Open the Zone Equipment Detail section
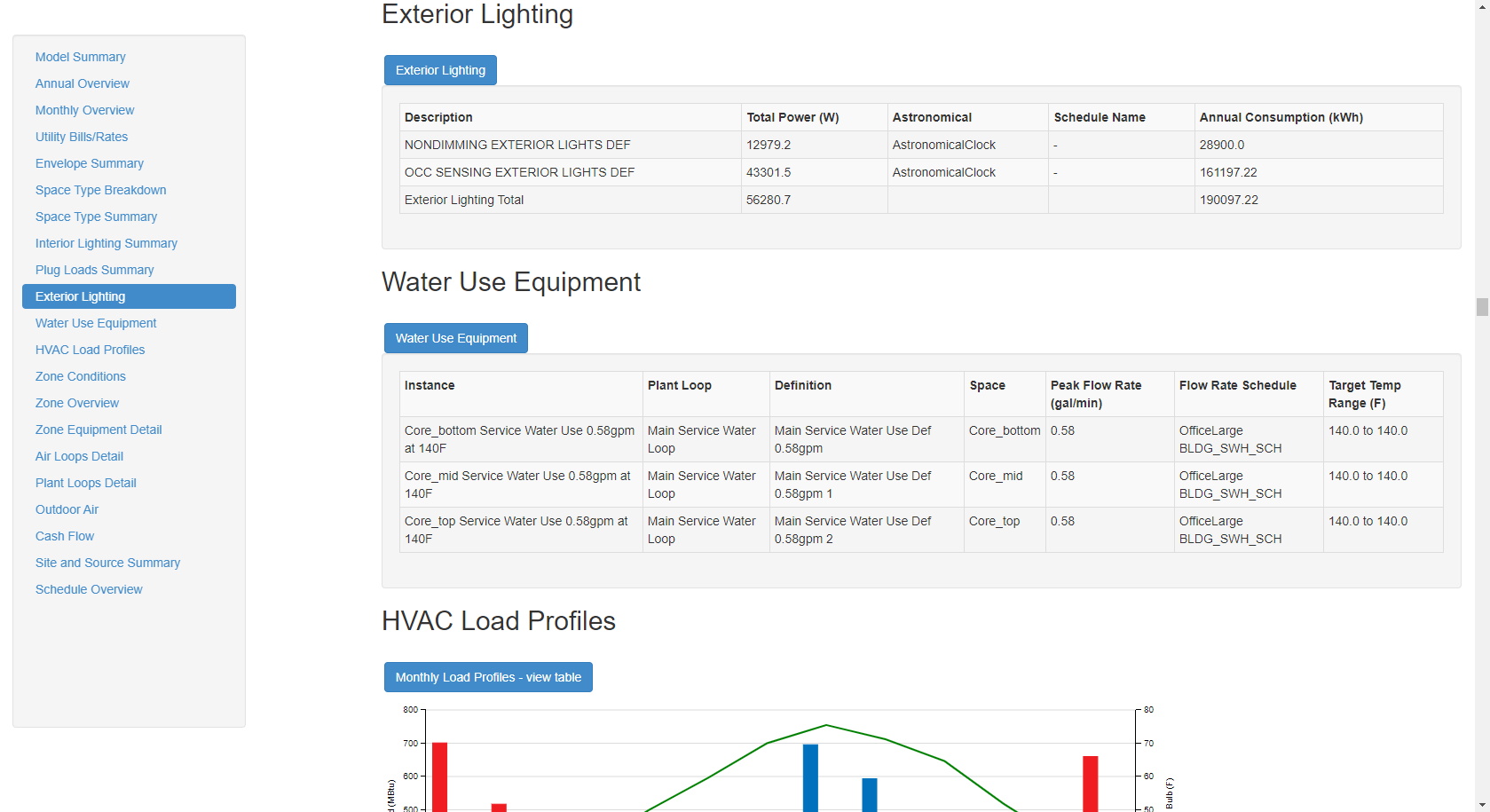This screenshot has width=1490, height=812. point(99,430)
